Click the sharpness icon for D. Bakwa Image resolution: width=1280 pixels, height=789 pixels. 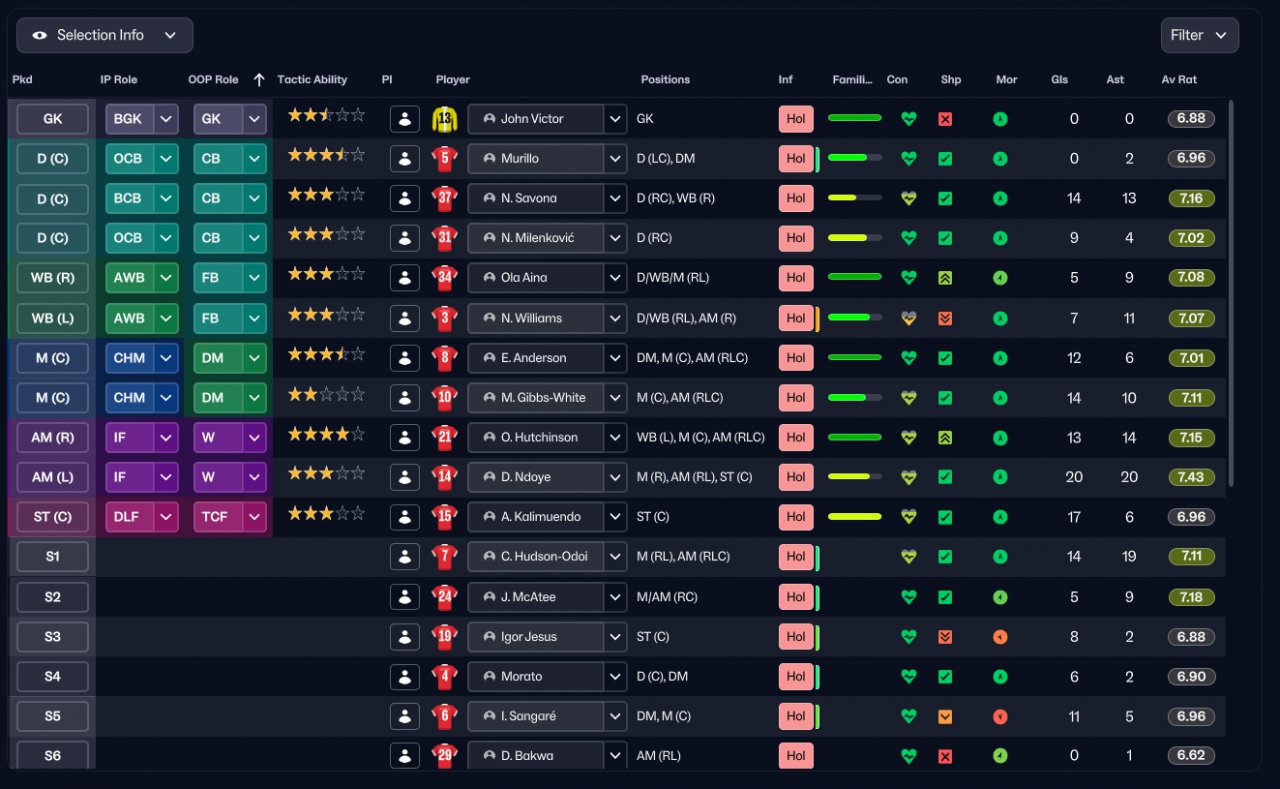[945, 756]
